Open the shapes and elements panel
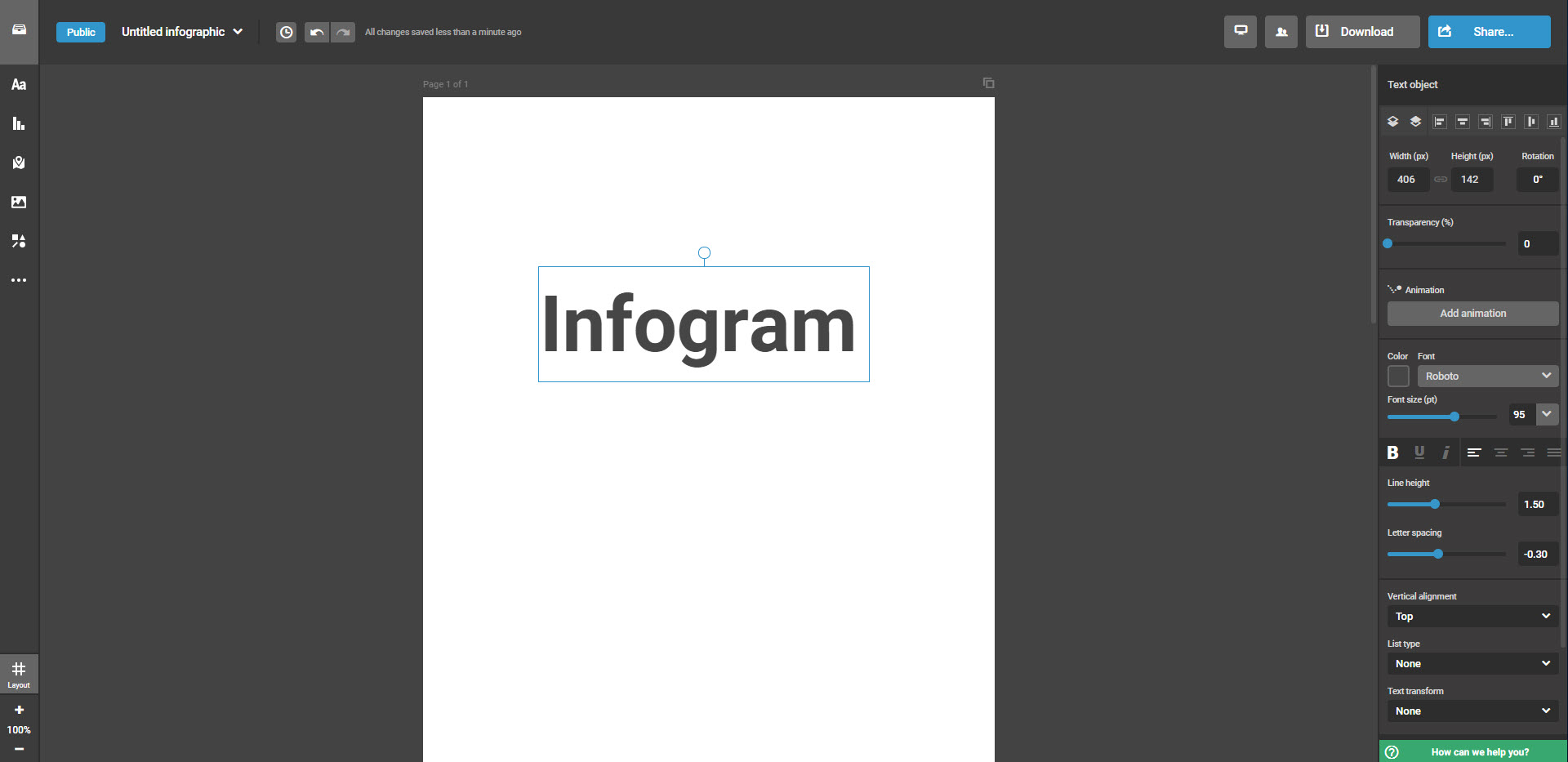This screenshot has height=762, width=1568. (19, 241)
